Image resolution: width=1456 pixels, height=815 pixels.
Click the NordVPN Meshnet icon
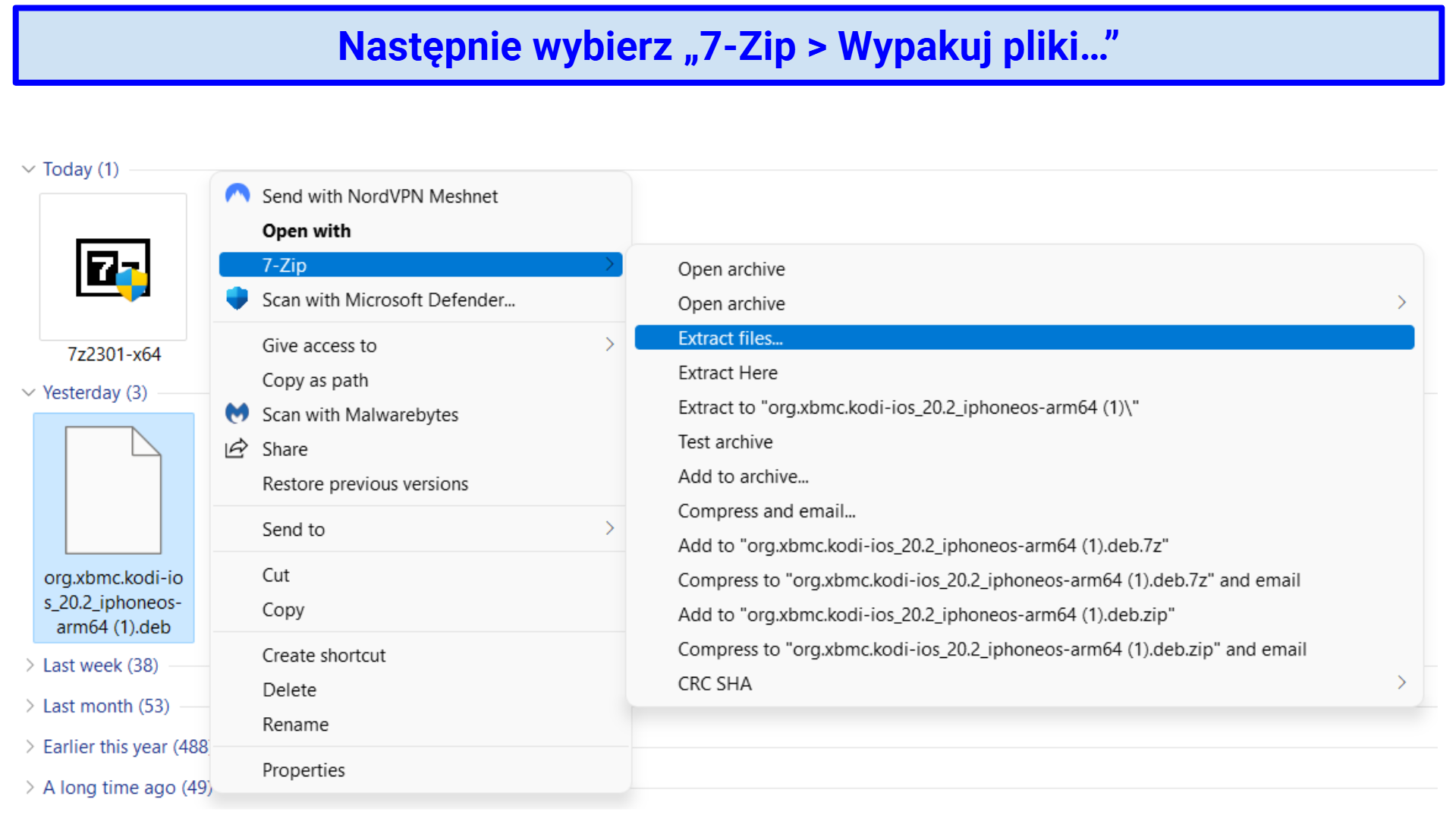[x=237, y=194]
